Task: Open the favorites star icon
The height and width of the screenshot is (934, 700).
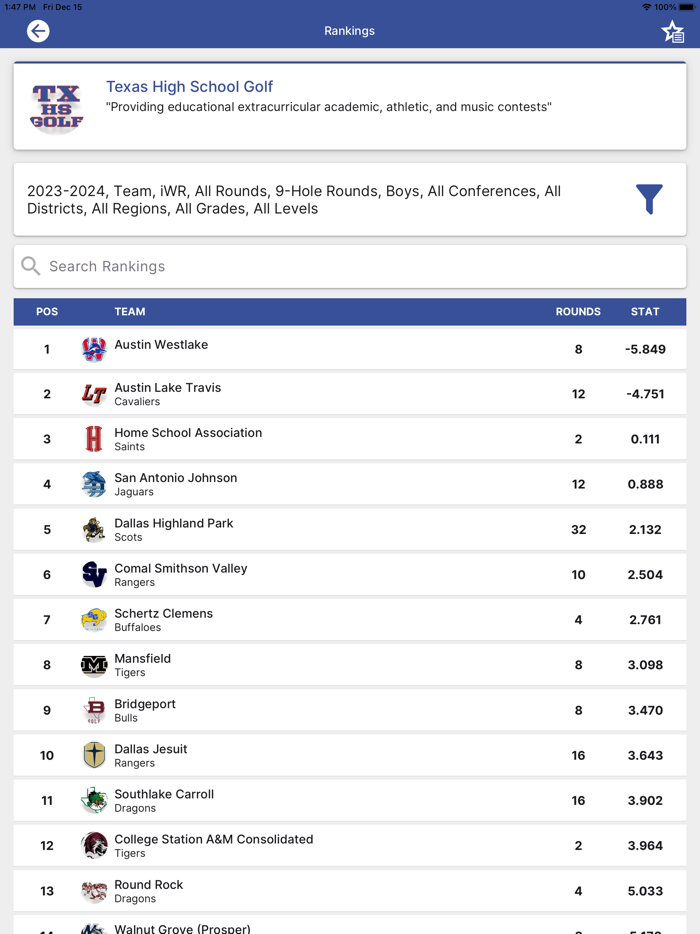Action: click(x=671, y=31)
